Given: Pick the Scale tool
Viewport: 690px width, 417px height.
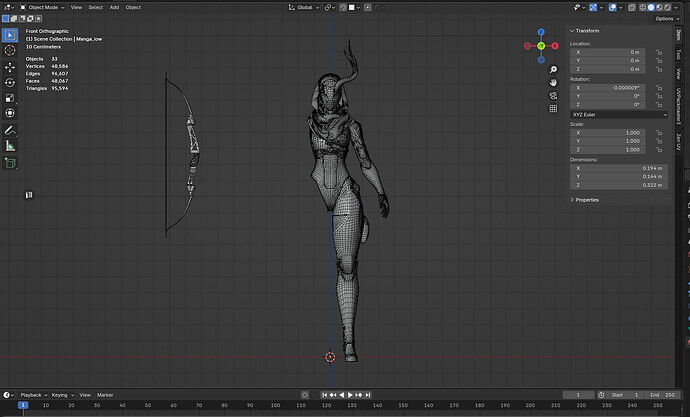Looking at the screenshot, I should [10, 97].
